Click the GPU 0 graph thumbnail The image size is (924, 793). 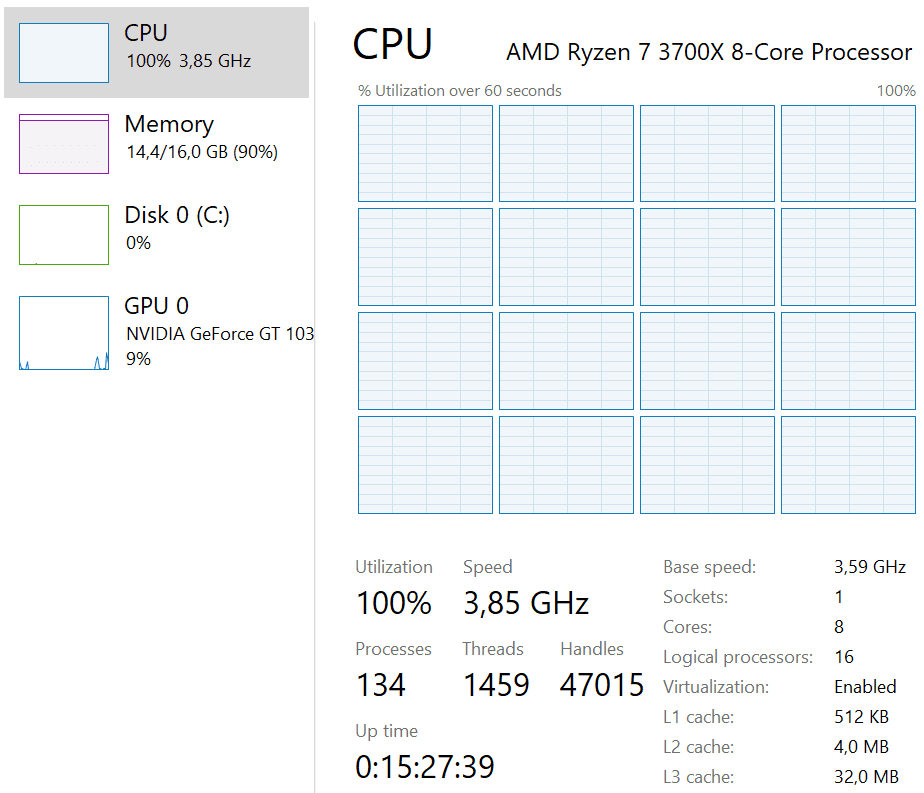pos(64,332)
